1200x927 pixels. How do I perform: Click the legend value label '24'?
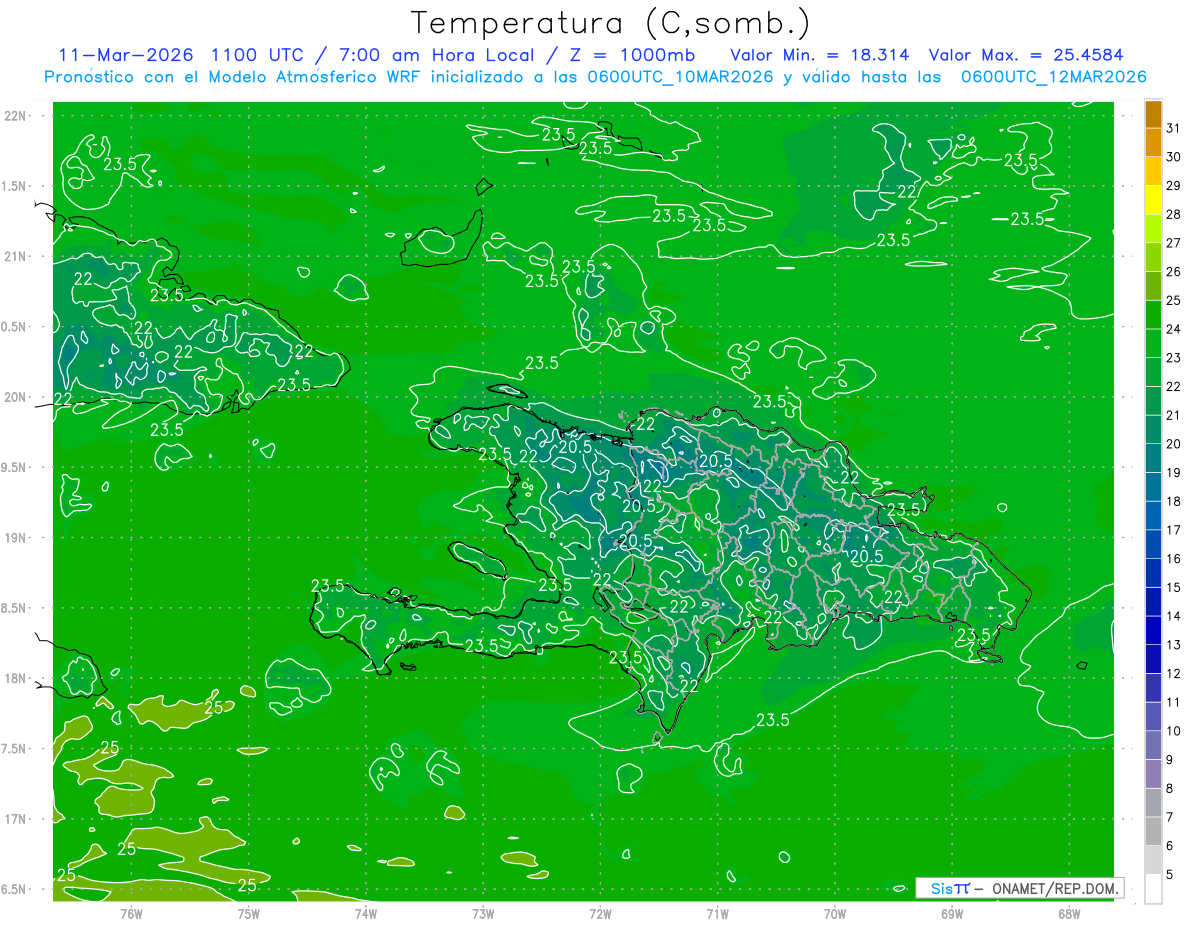coord(1173,329)
